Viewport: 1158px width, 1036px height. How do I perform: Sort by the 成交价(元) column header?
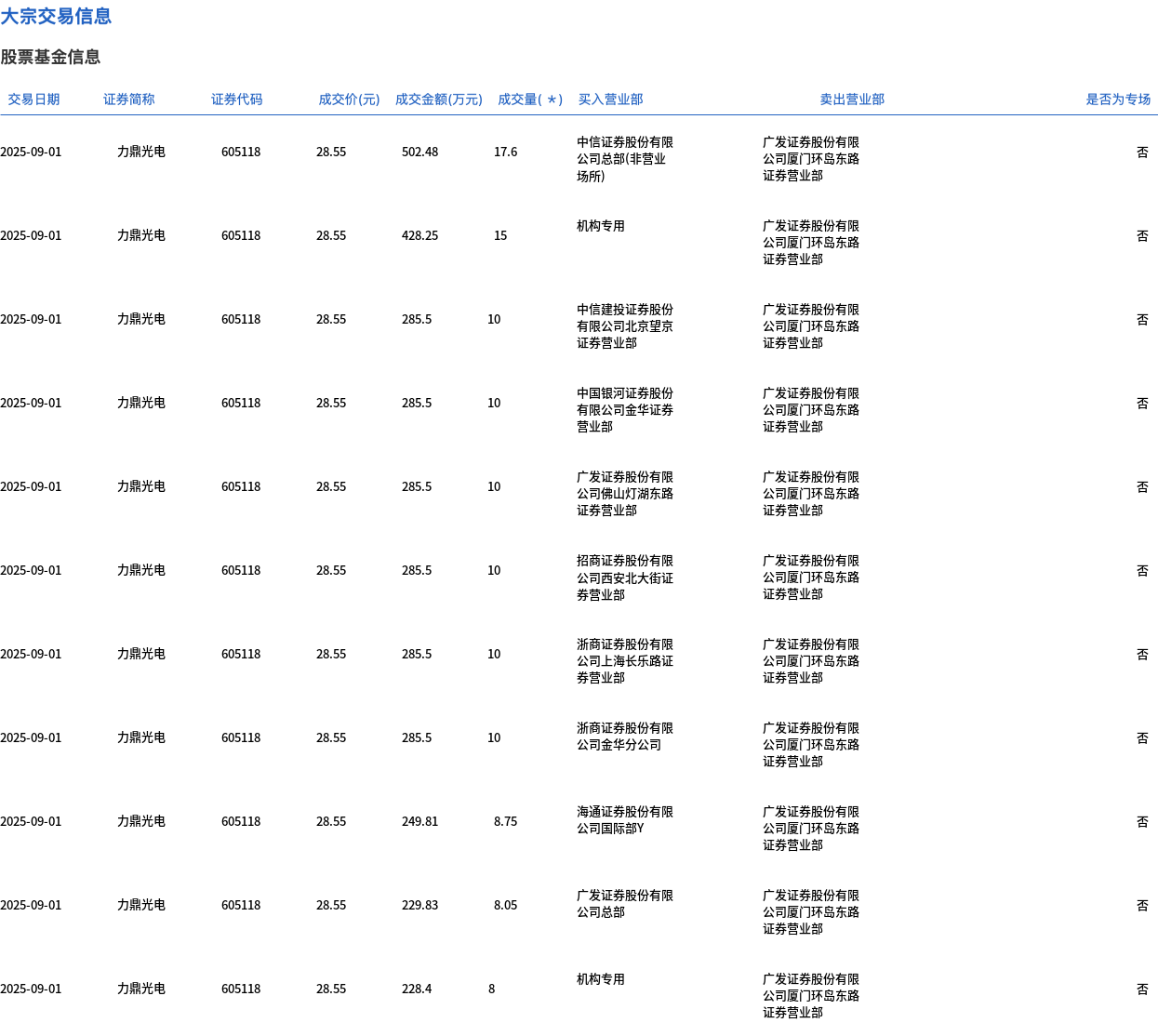coord(349,100)
